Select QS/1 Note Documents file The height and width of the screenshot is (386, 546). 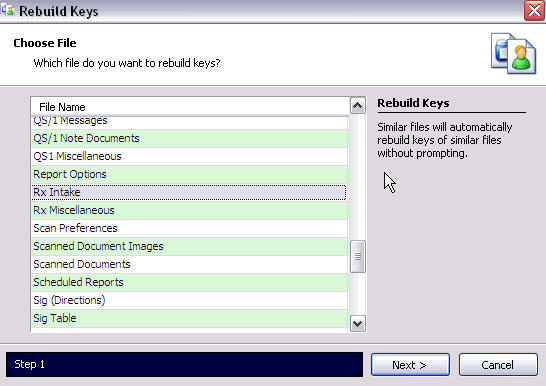click(x=189, y=138)
